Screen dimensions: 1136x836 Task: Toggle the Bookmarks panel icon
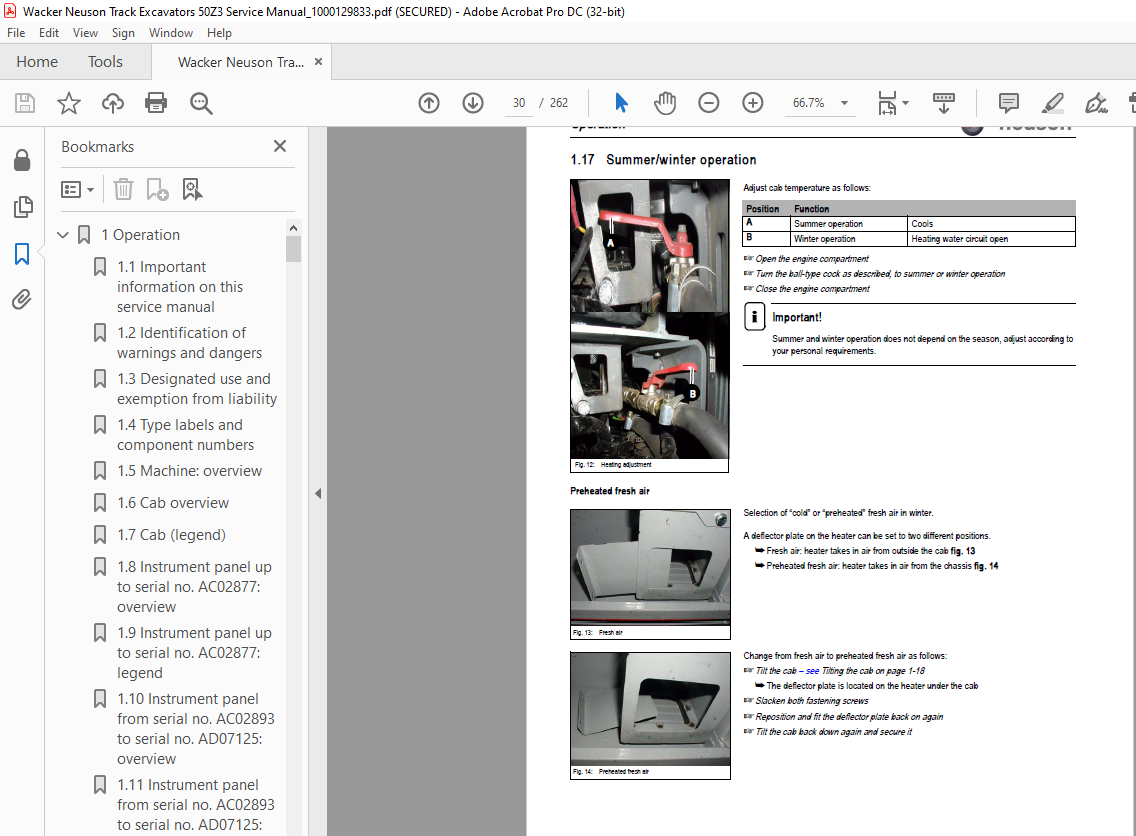pos(22,254)
